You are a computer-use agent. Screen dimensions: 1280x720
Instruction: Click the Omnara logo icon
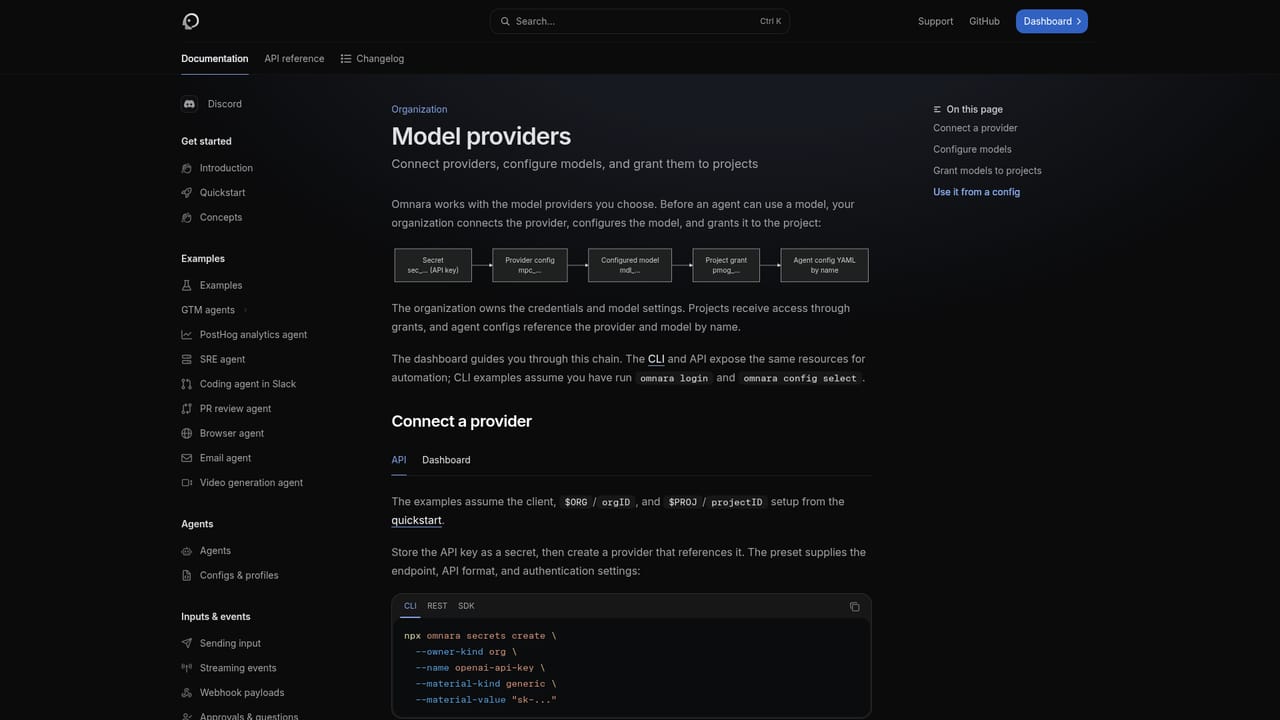coord(191,21)
